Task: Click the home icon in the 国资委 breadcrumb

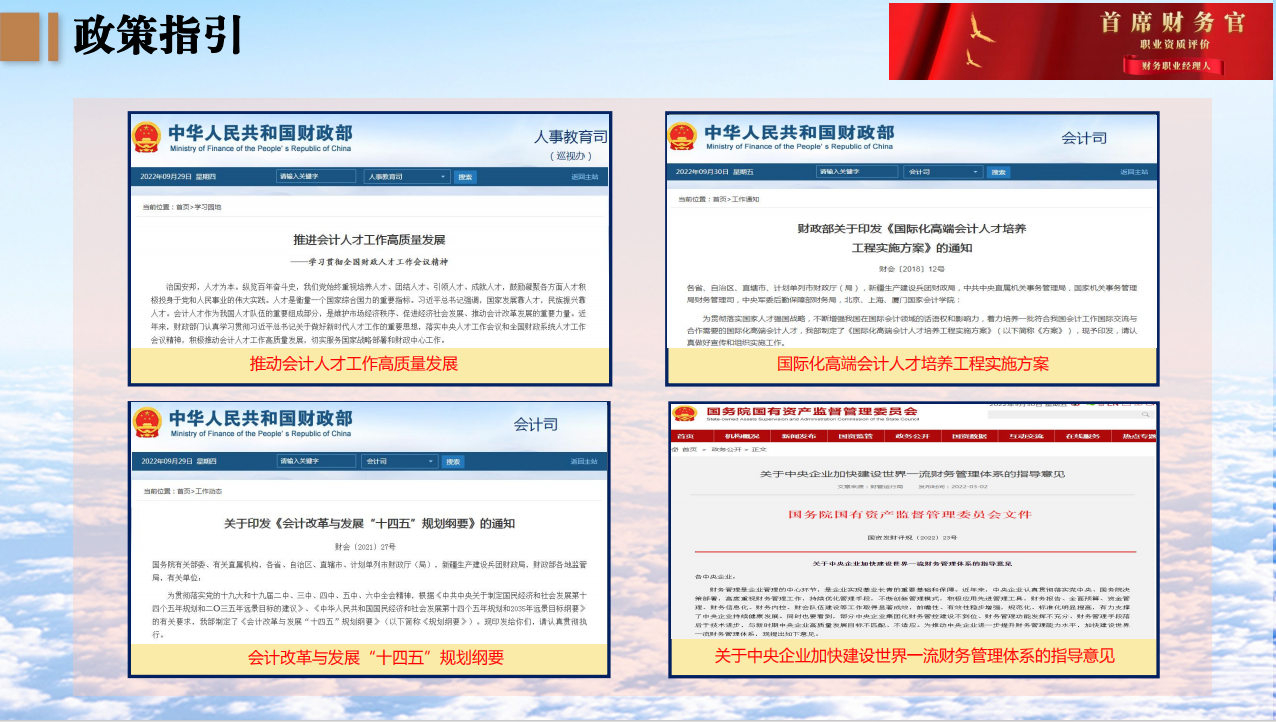Action: 675,450
